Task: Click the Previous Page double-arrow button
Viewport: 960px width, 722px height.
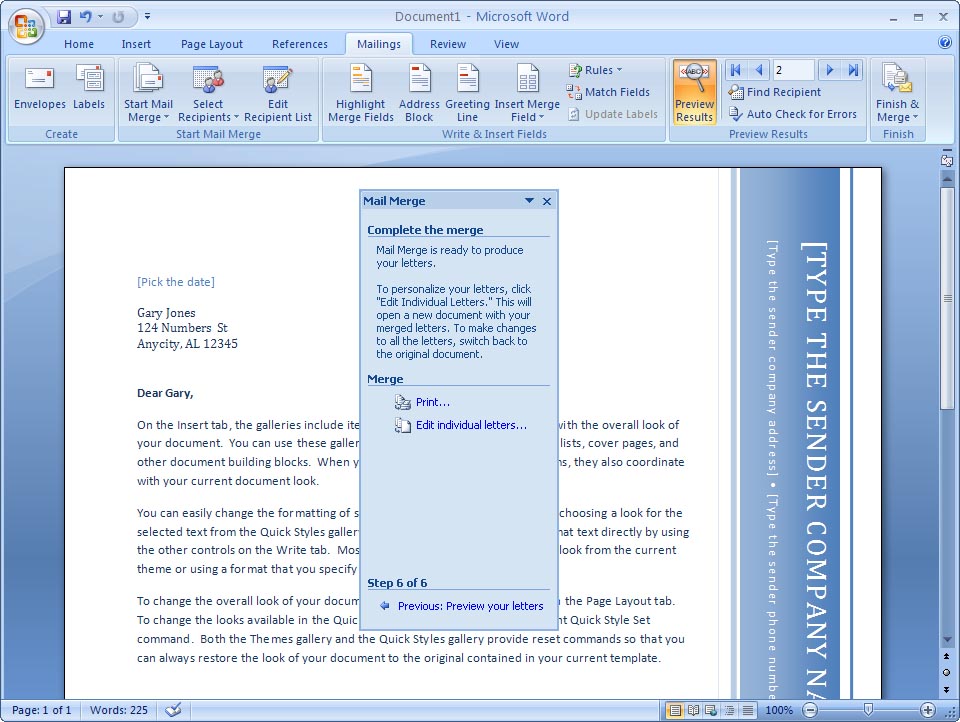Action: coord(947,656)
